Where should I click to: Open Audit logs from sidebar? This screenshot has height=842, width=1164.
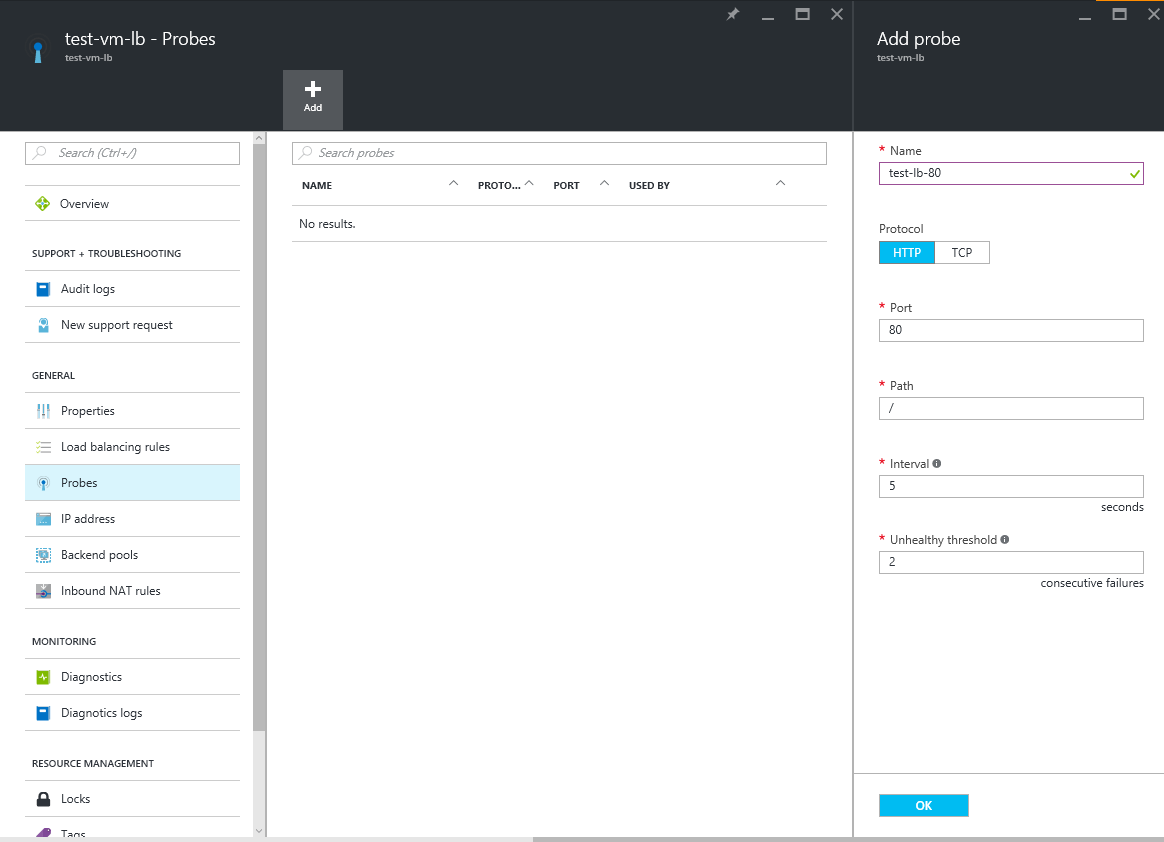[x=88, y=289]
